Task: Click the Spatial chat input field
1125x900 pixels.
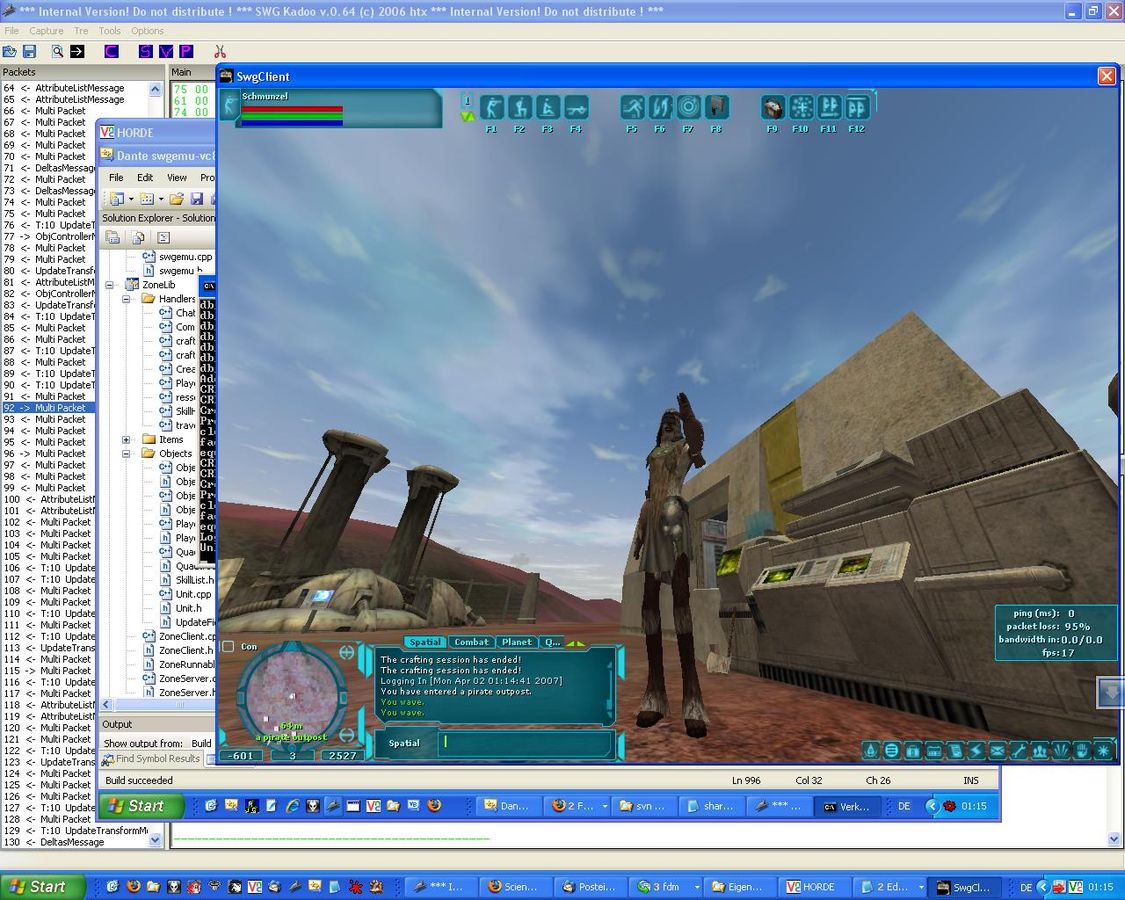Action: pos(525,743)
